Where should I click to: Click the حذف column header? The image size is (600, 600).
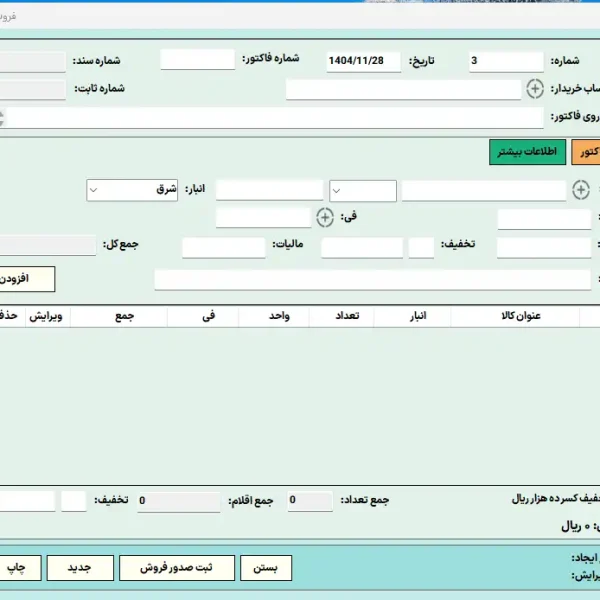tap(12, 316)
